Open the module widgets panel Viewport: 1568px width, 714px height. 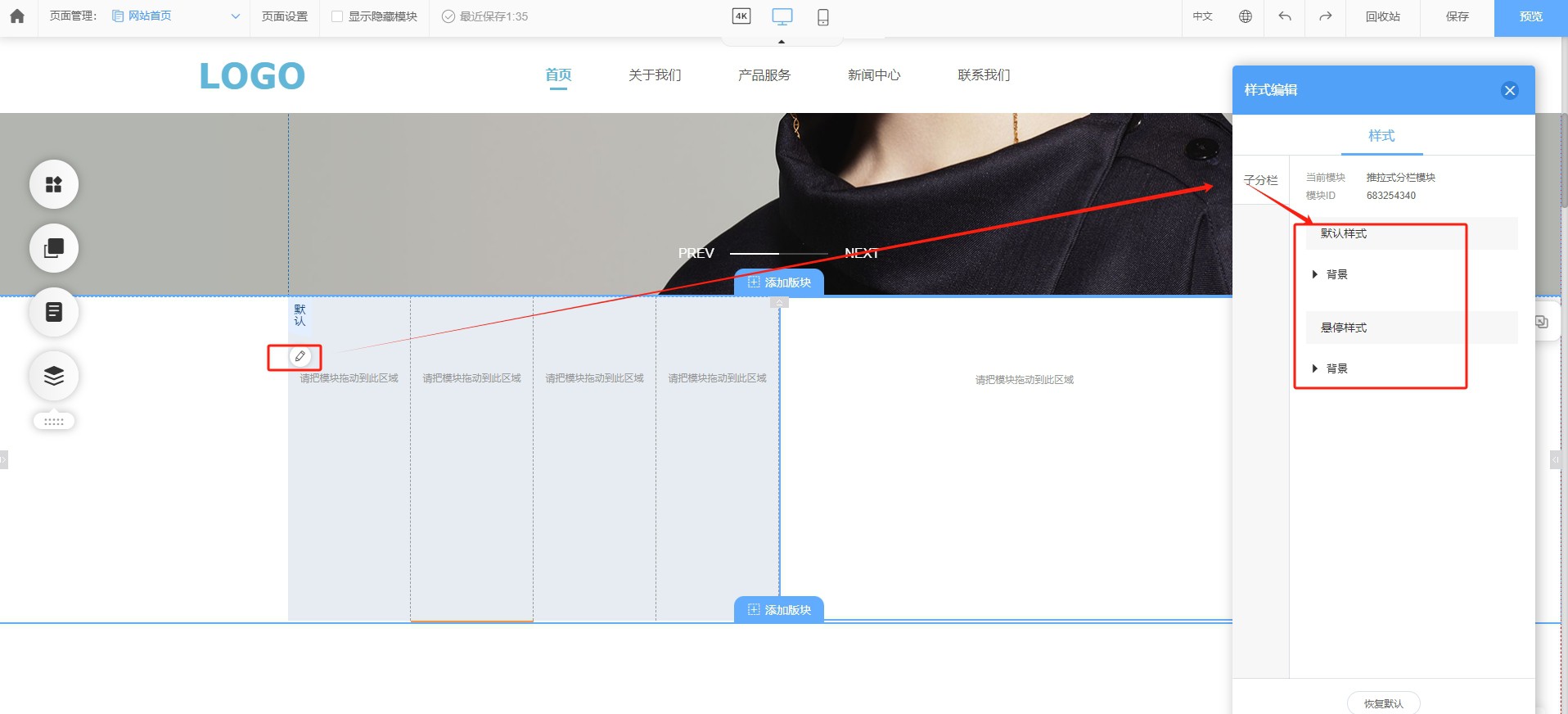click(54, 184)
